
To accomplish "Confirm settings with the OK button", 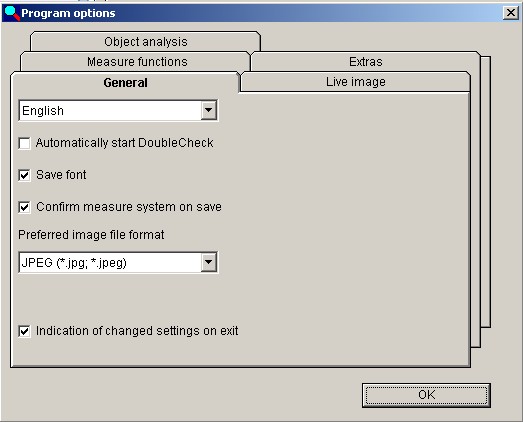I will pos(426,395).
